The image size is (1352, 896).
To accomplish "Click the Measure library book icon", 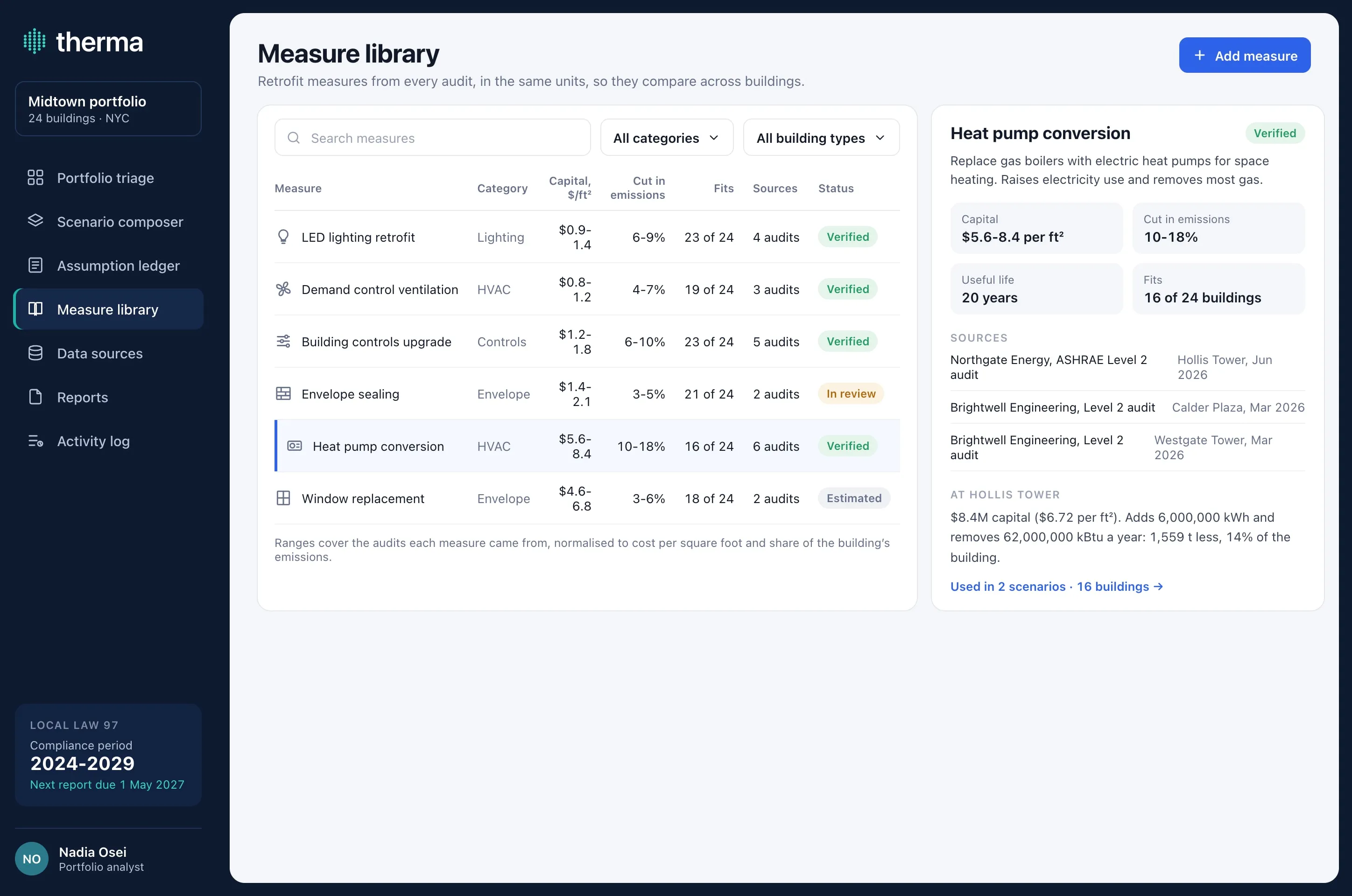I will (x=35, y=309).
